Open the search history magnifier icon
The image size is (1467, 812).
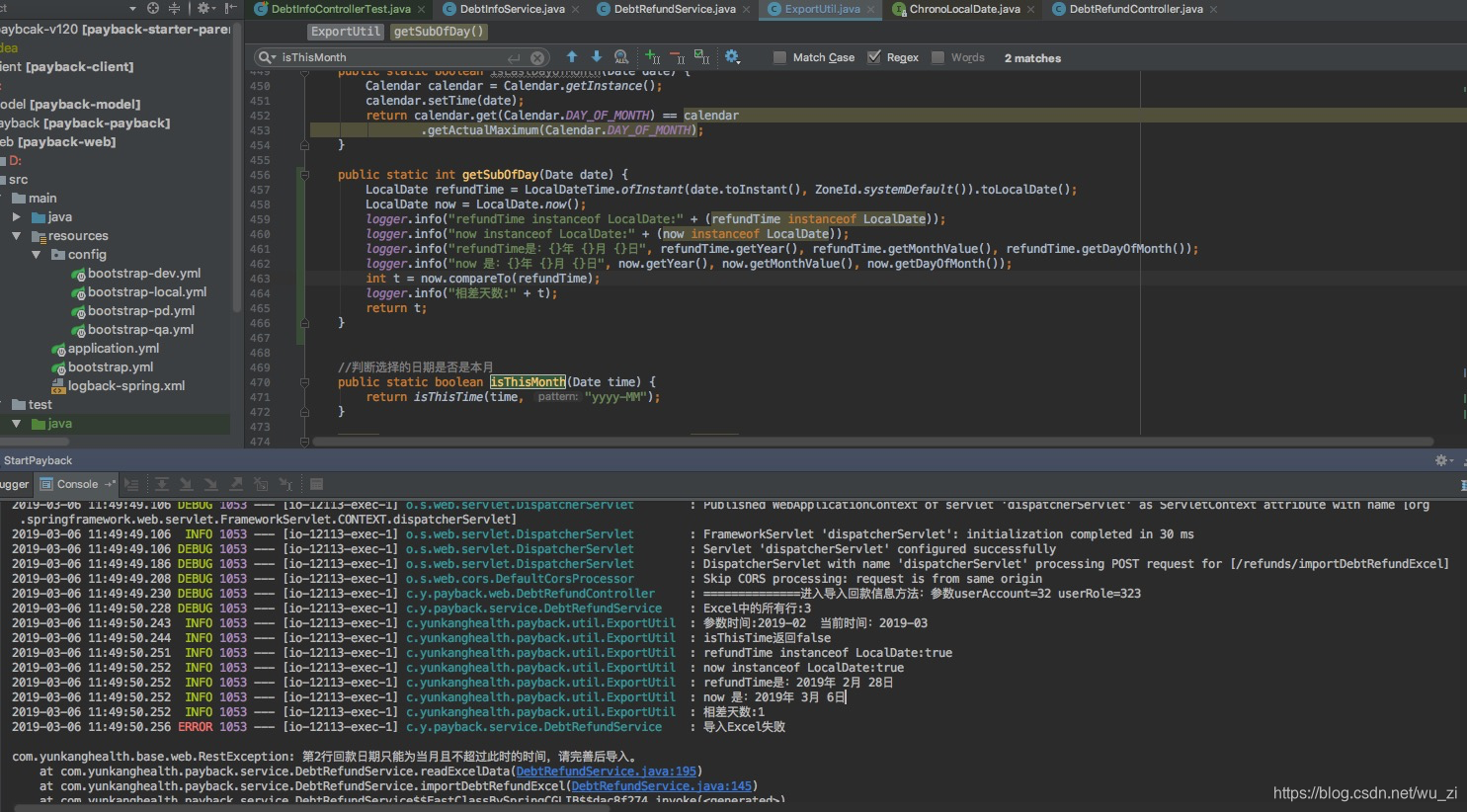click(267, 57)
